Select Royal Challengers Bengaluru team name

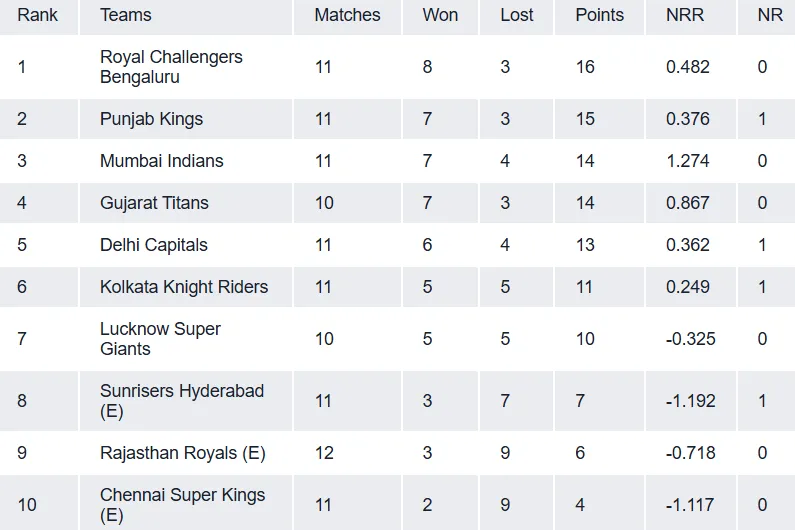(x=171, y=67)
